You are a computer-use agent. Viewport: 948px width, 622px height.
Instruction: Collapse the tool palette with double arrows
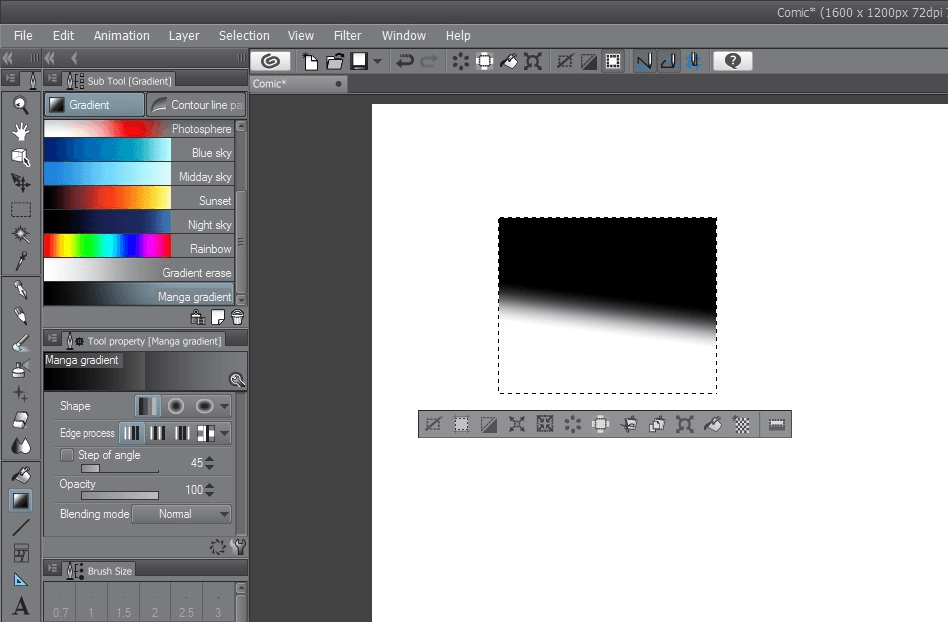click(7, 58)
